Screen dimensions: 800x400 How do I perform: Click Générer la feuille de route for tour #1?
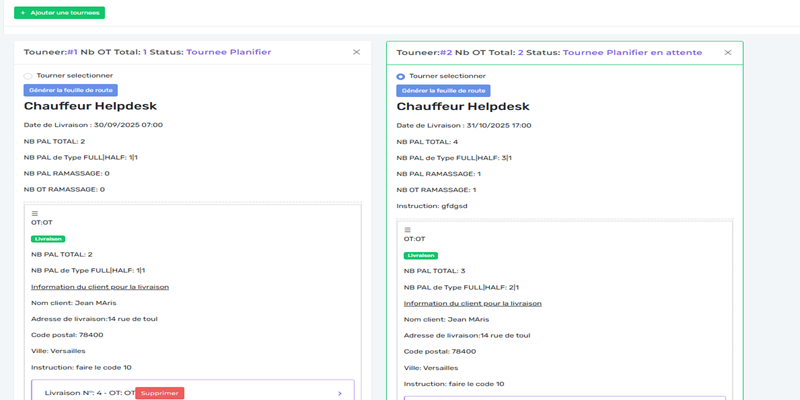(x=70, y=90)
